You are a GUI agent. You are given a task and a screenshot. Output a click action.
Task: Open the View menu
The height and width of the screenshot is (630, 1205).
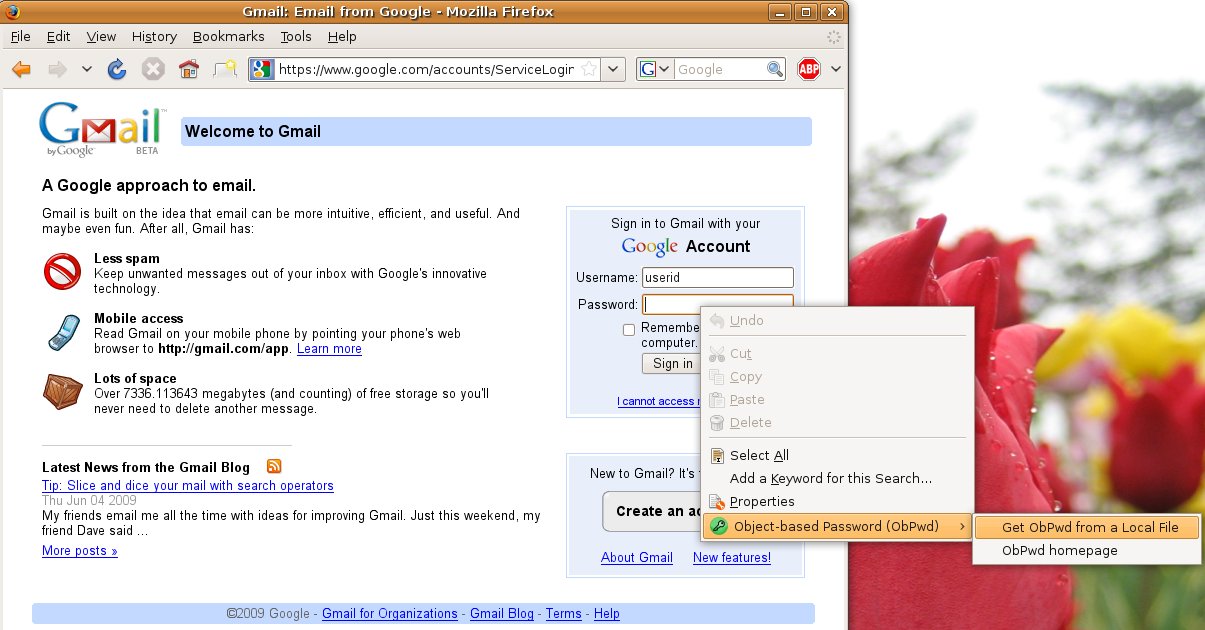click(x=101, y=36)
